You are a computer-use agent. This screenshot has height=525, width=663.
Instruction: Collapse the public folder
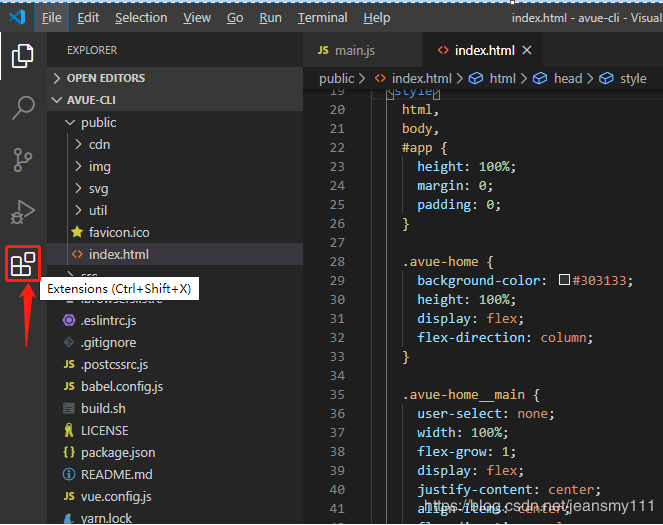98,122
